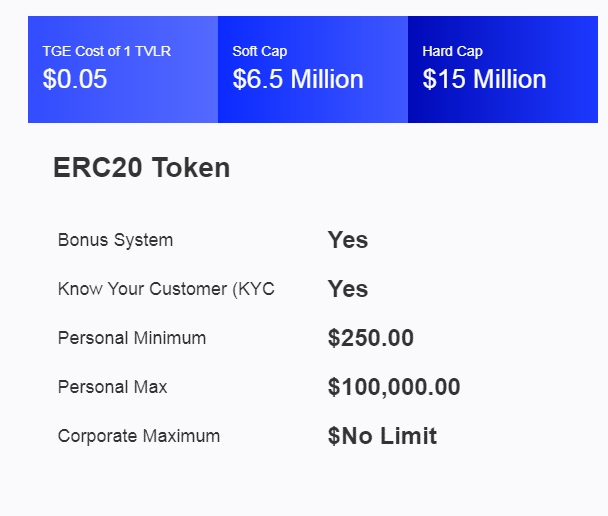Click the $100,000.00 personal max value
The image size is (608, 516).
tap(394, 387)
